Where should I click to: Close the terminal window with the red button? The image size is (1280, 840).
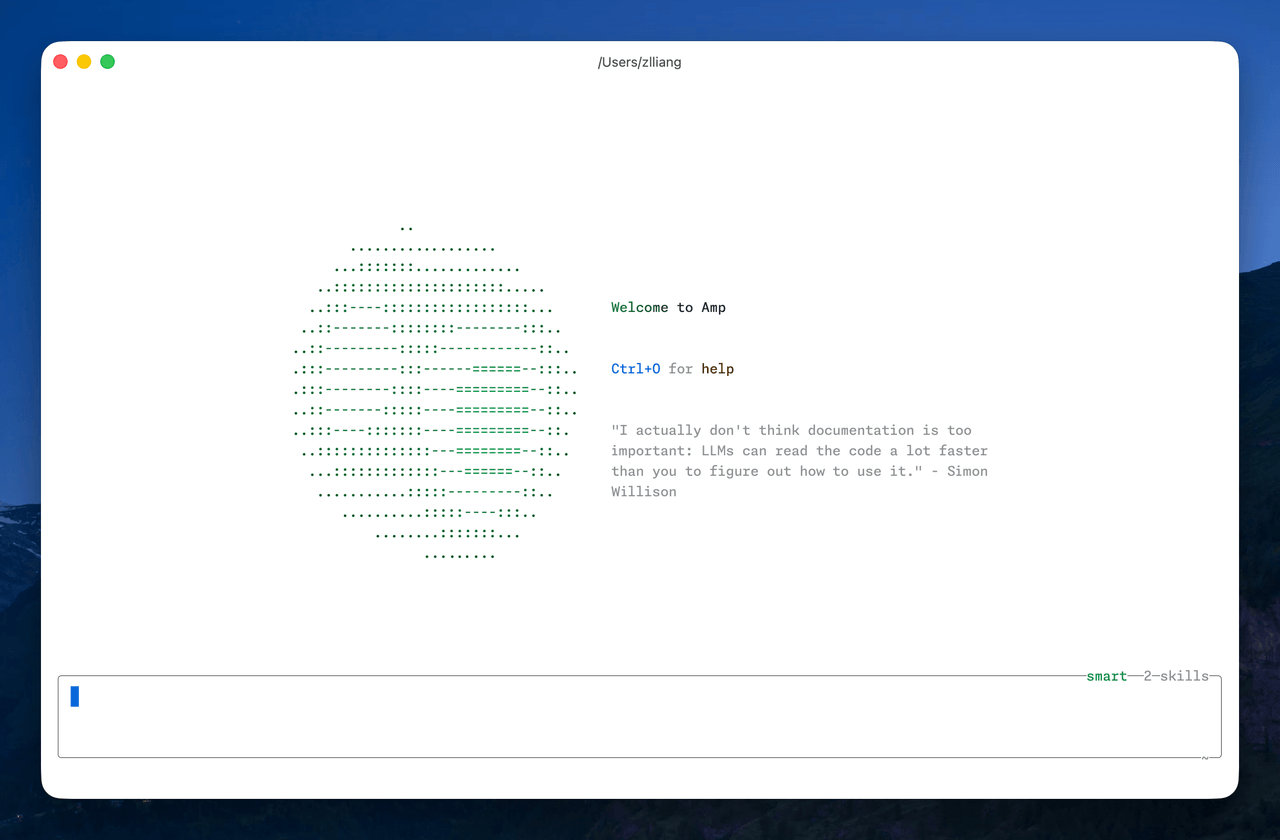pos(60,62)
